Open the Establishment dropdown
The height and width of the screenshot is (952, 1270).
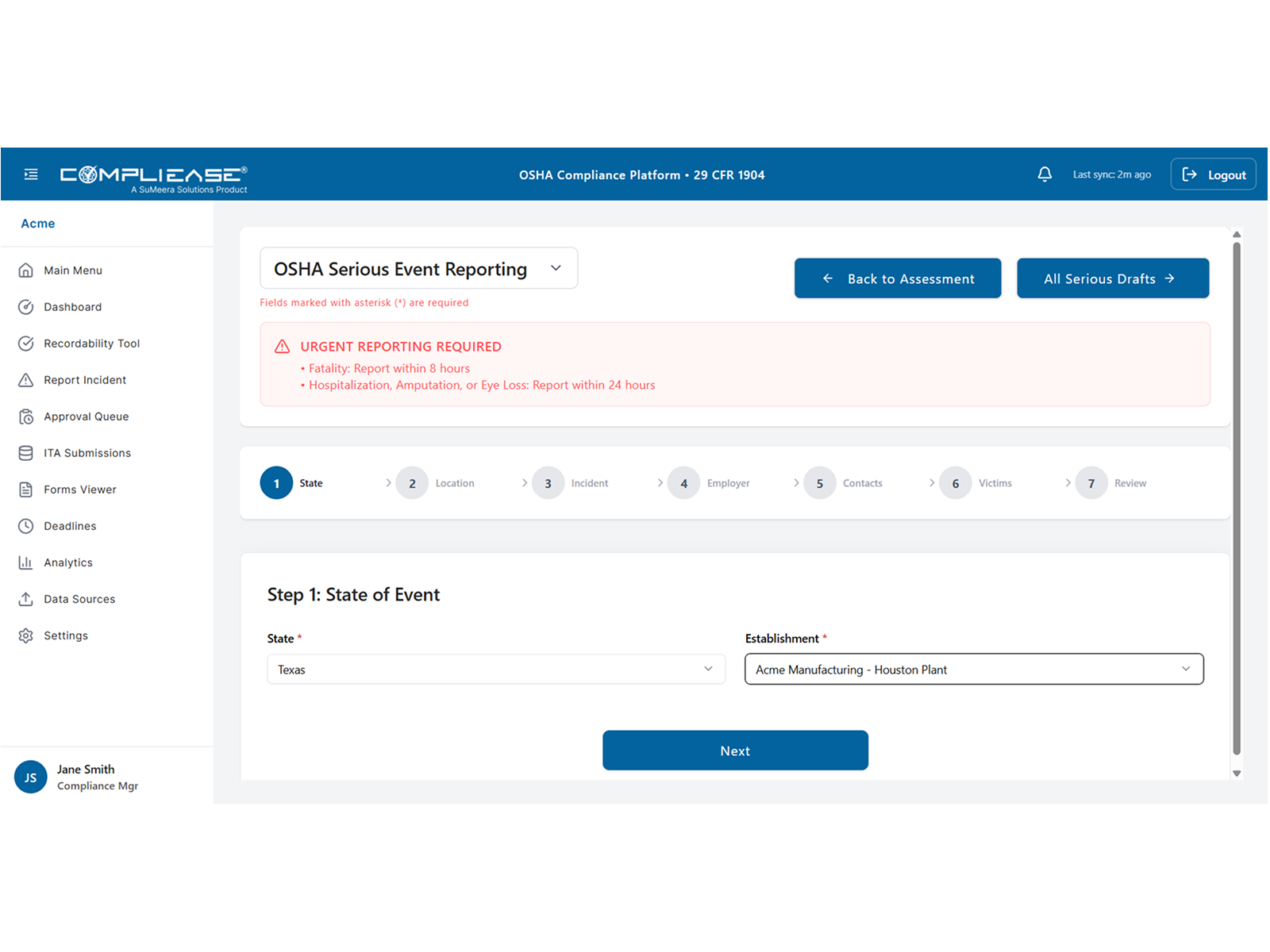click(974, 670)
